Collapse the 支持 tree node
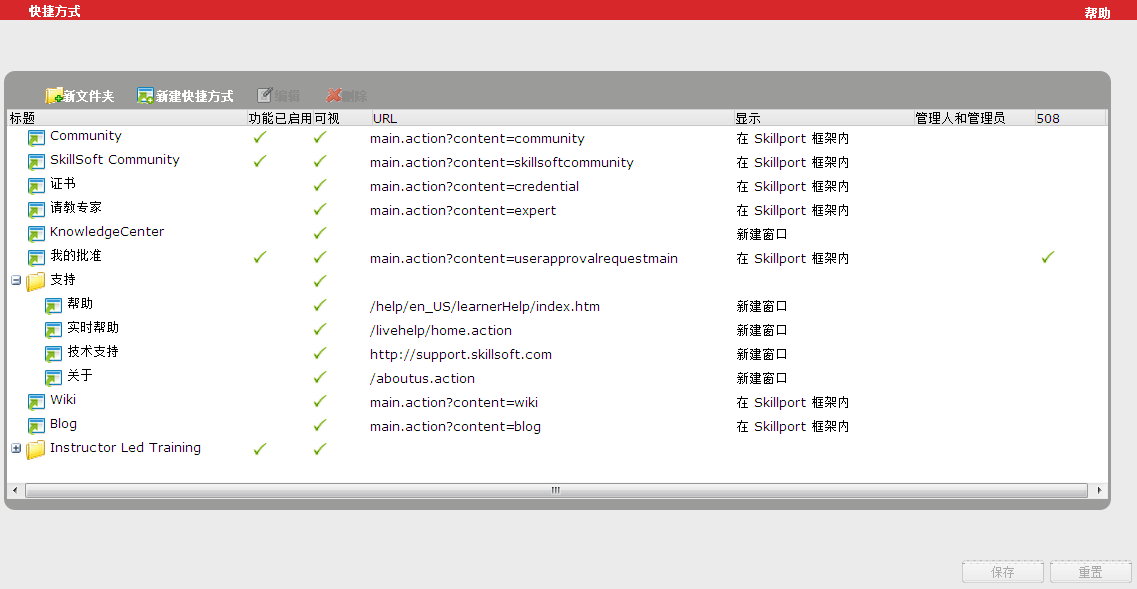The image size is (1137, 589). click(14, 281)
